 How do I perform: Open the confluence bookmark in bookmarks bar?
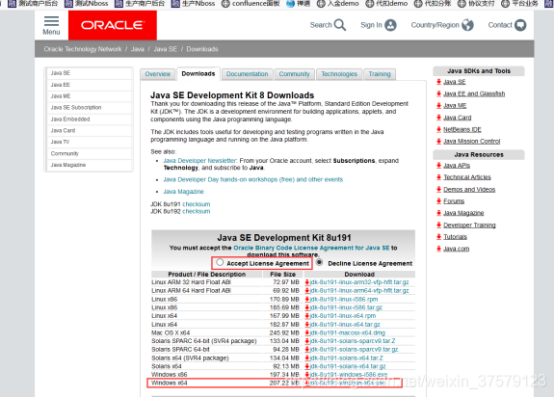coord(250,4)
